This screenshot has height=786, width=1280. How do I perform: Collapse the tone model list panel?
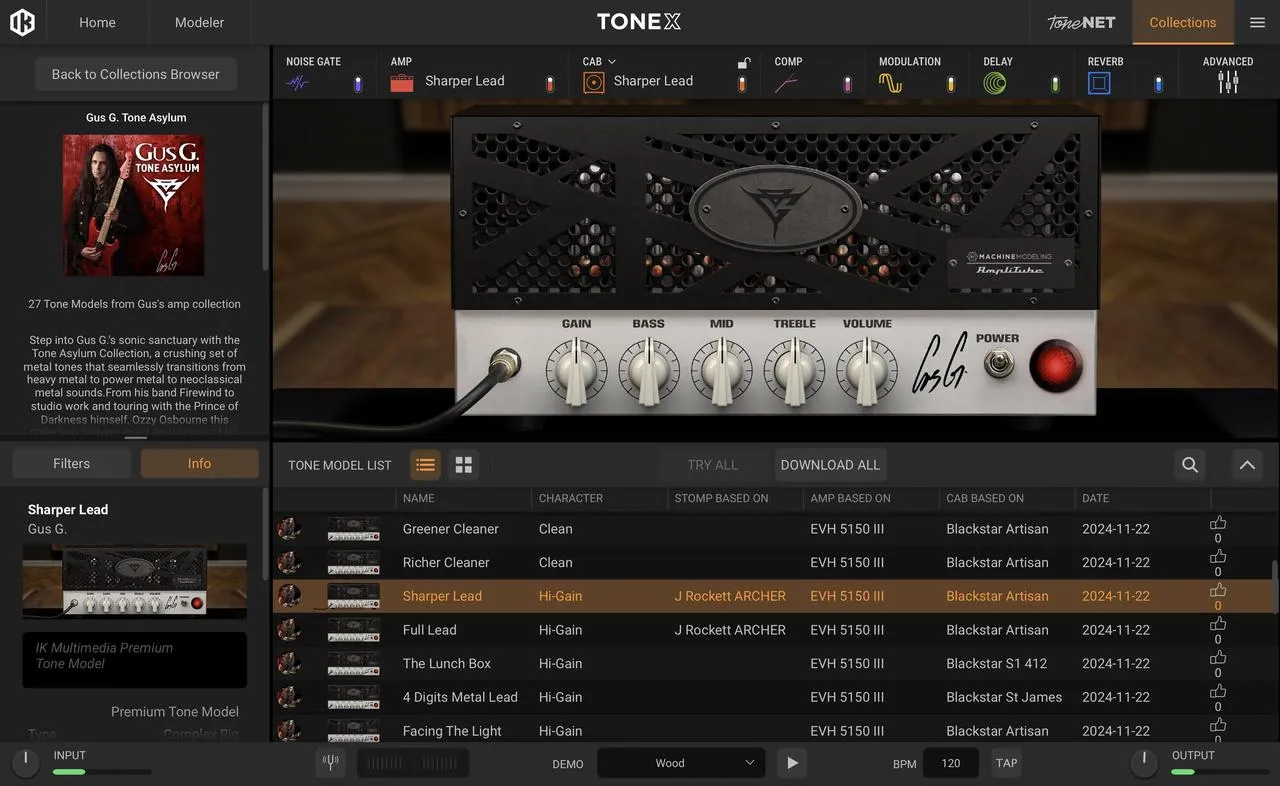click(x=1246, y=465)
